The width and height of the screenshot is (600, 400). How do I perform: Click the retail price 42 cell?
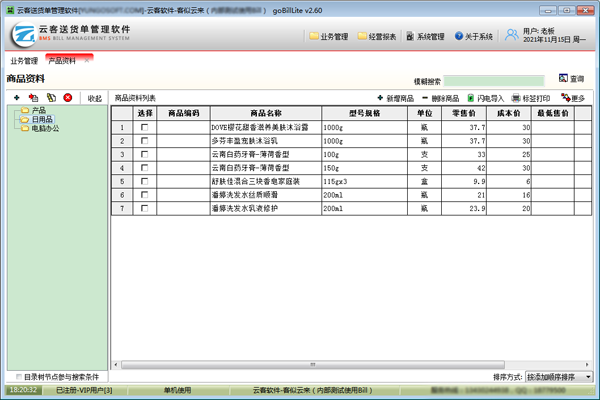[x=464, y=168]
